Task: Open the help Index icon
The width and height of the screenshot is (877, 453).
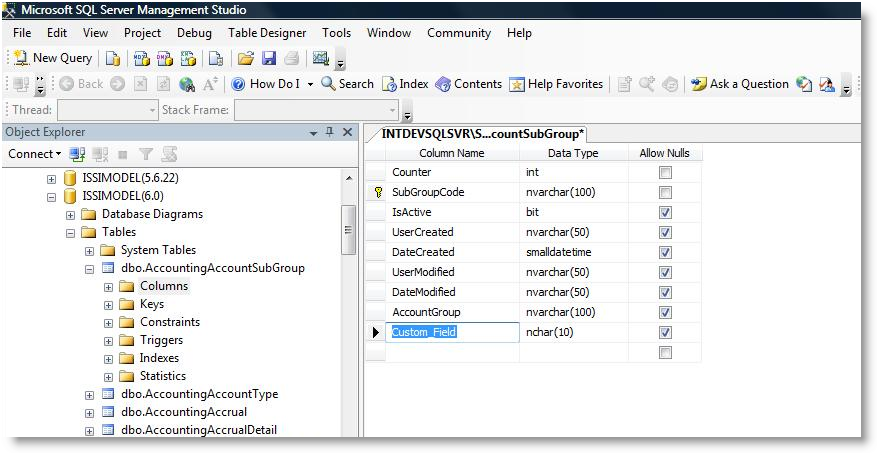Action: [390, 84]
